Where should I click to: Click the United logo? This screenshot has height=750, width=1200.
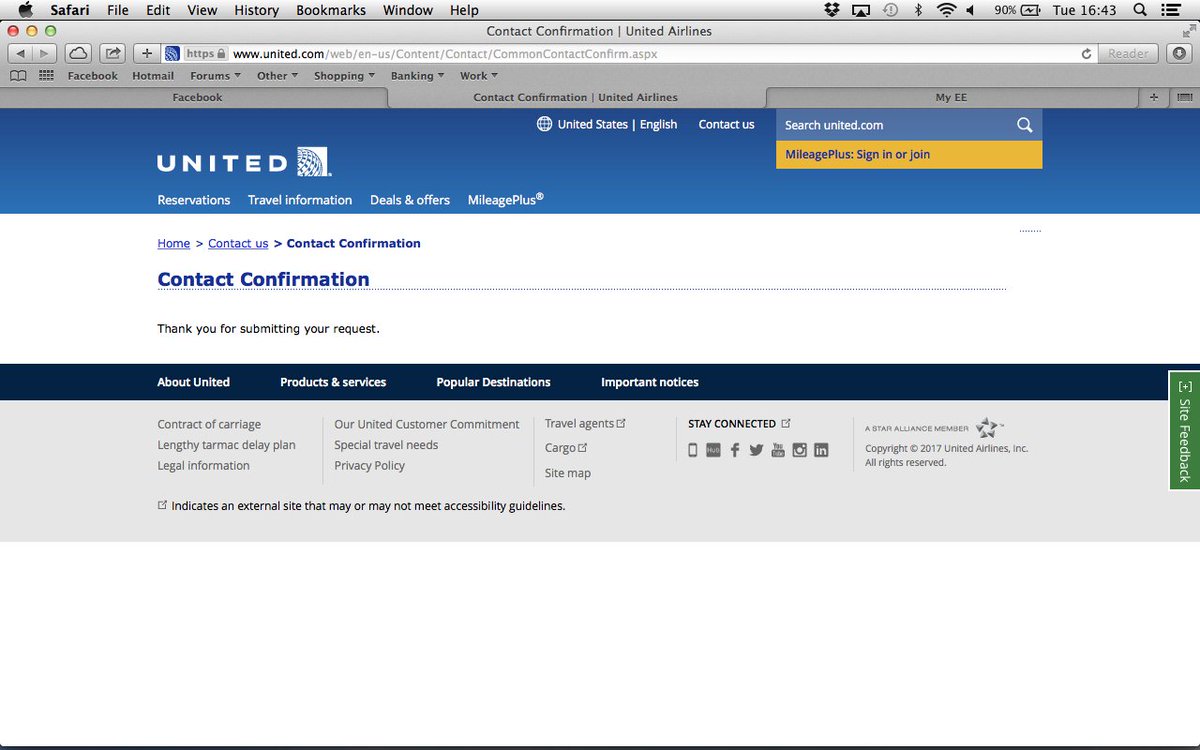pos(244,162)
